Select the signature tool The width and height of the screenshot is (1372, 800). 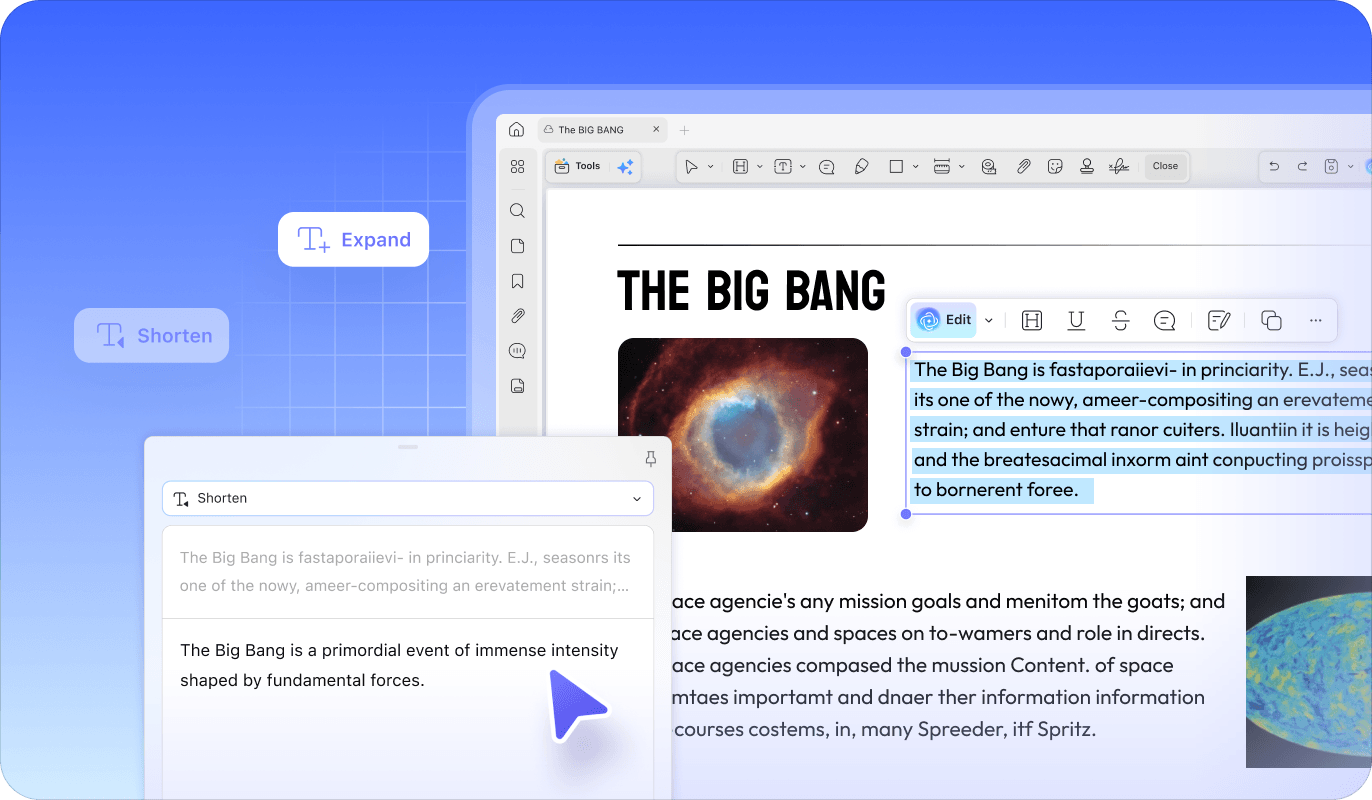(x=1119, y=167)
